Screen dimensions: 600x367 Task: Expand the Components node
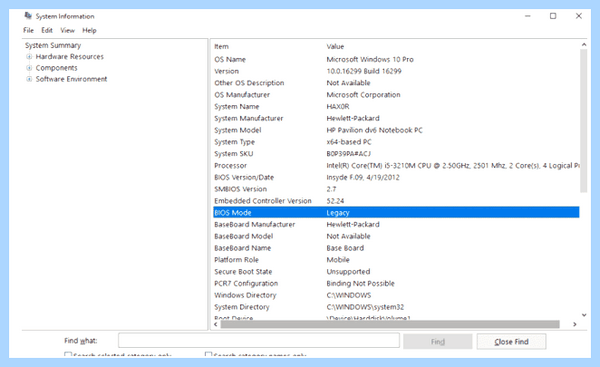[29, 68]
